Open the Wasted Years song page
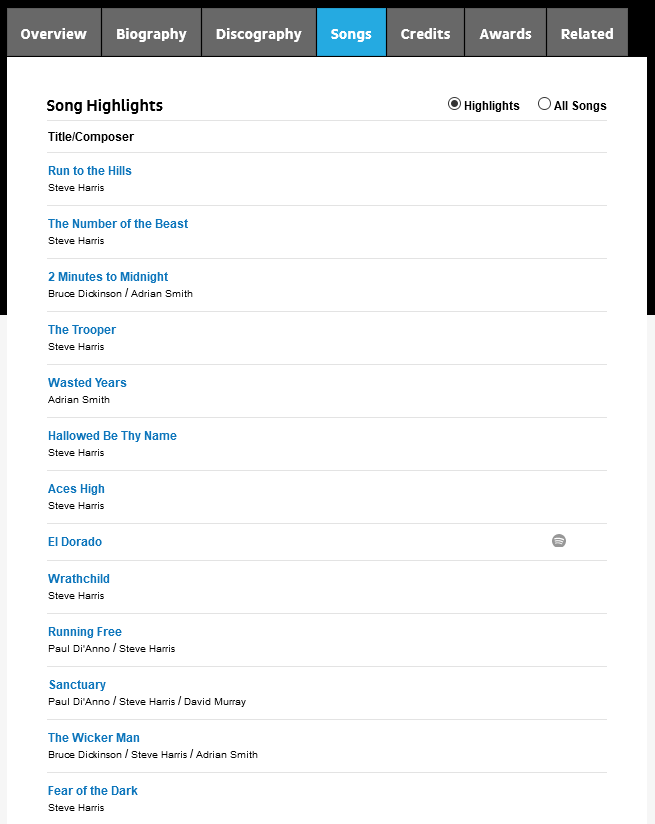 (x=87, y=383)
